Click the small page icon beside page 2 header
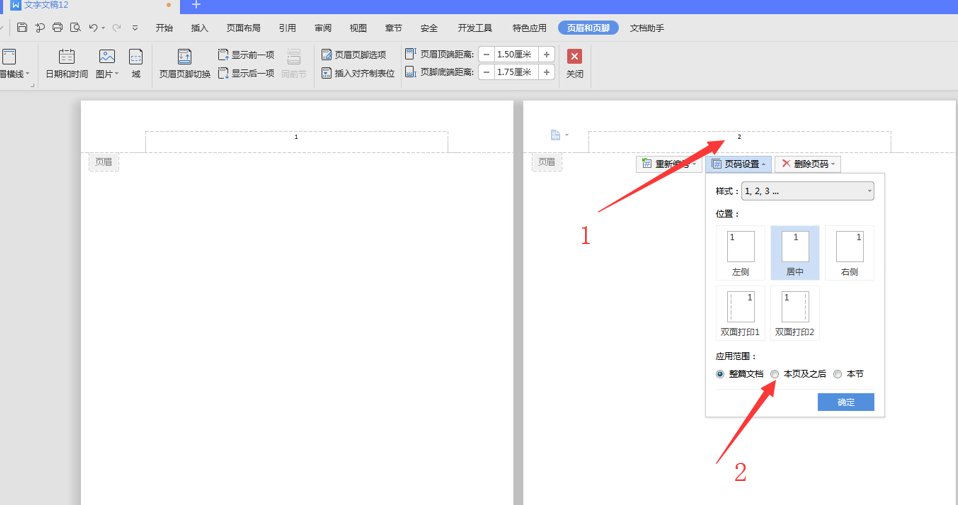 (x=555, y=135)
